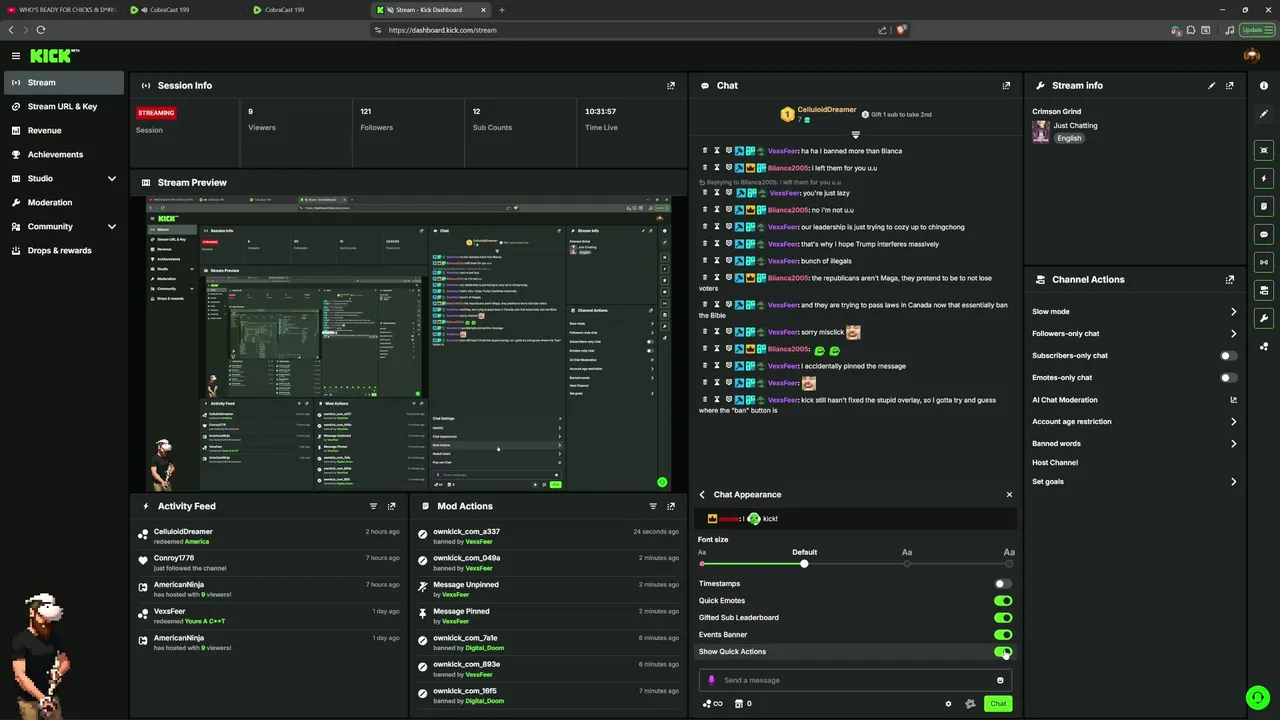Enable Timestamps toggle
The height and width of the screenshot is (720, 1280).
click(x=1003, y=584)
